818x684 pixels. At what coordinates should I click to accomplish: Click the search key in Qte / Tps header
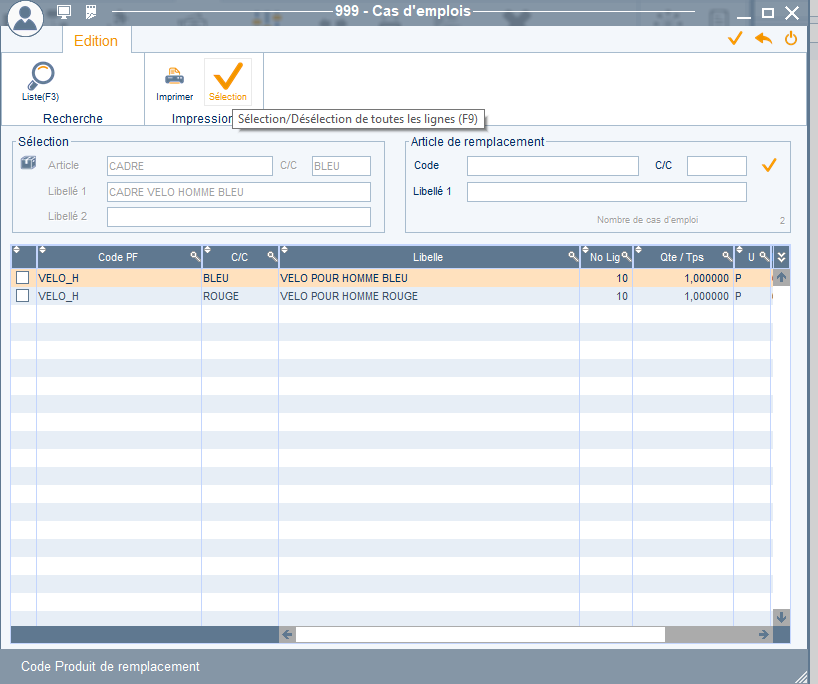[x=727, y=256]
